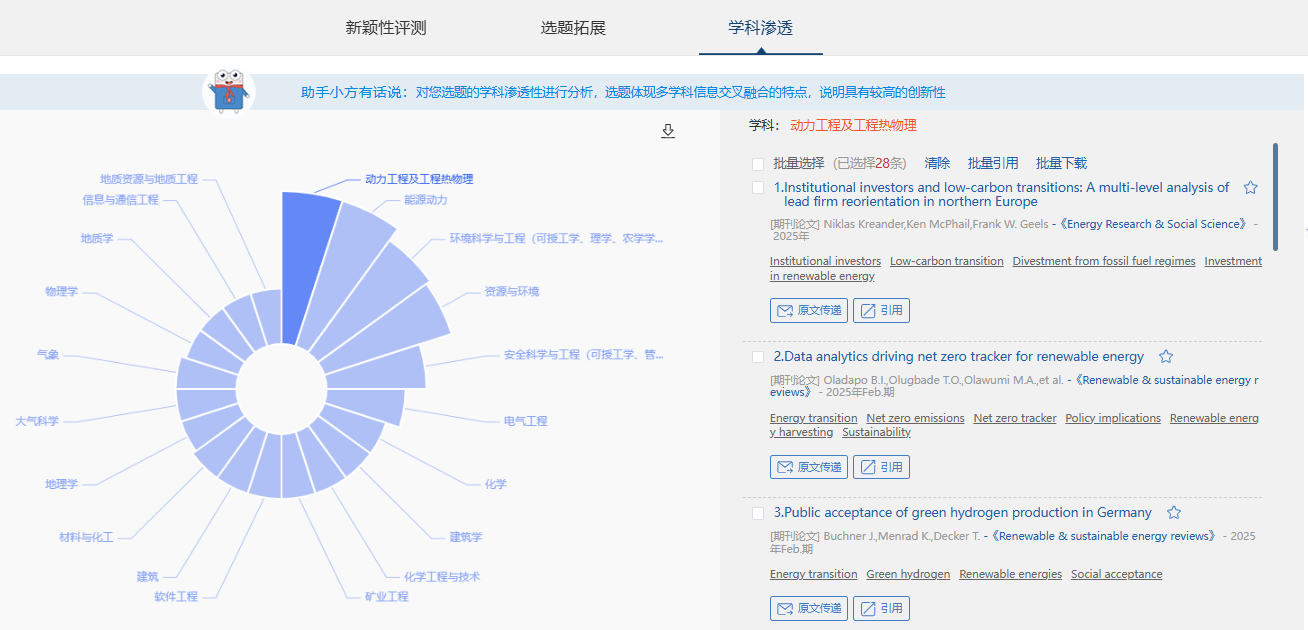Image resolution: width=1308 pixels, height=630 pixels.
Task: Click the 资源与环境 chart label
Action: [x=511, y=292]
